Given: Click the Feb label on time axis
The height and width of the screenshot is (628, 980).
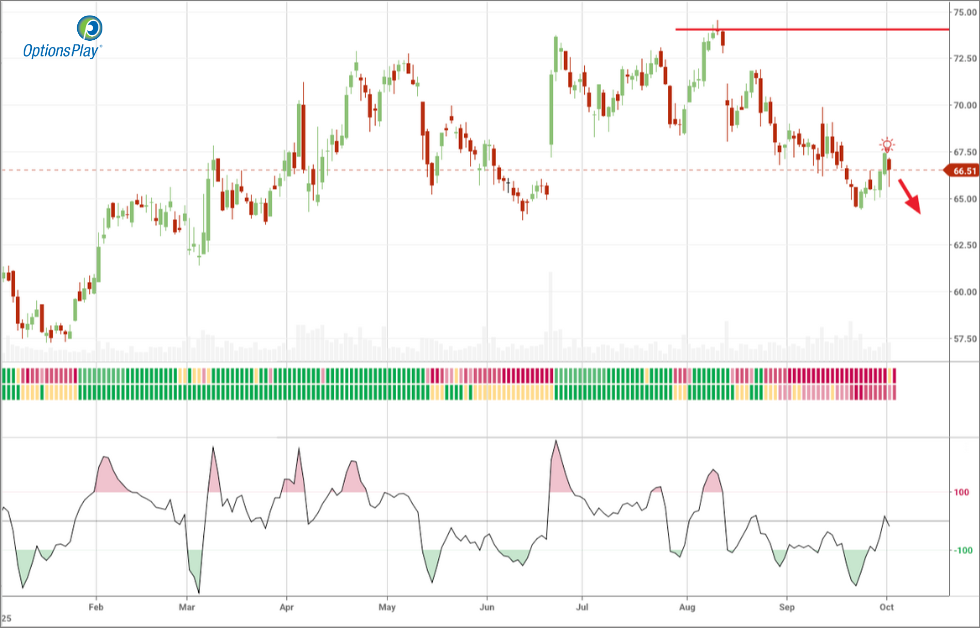Looking at the screenshot, I should click(96, 607).
